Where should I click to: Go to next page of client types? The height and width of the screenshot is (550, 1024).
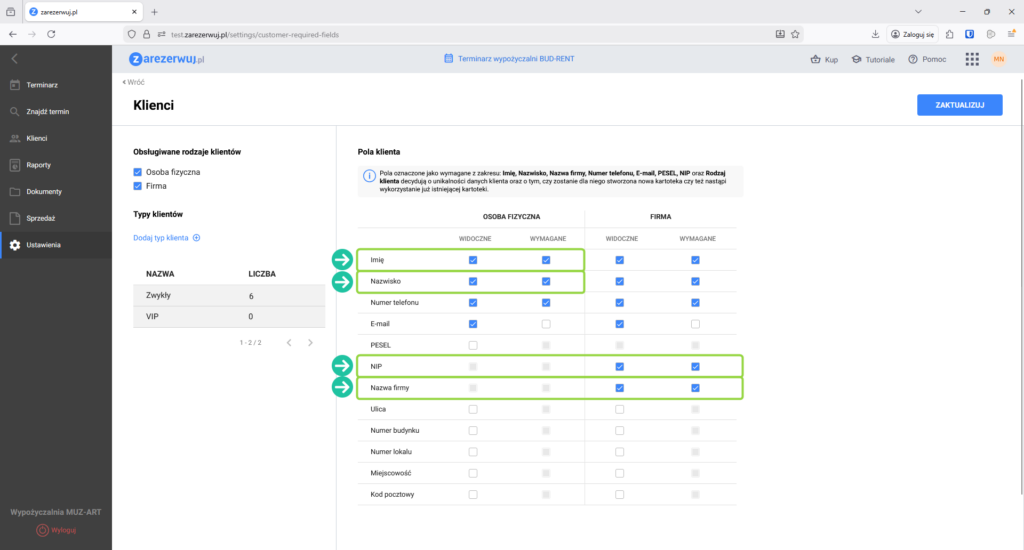311,343
